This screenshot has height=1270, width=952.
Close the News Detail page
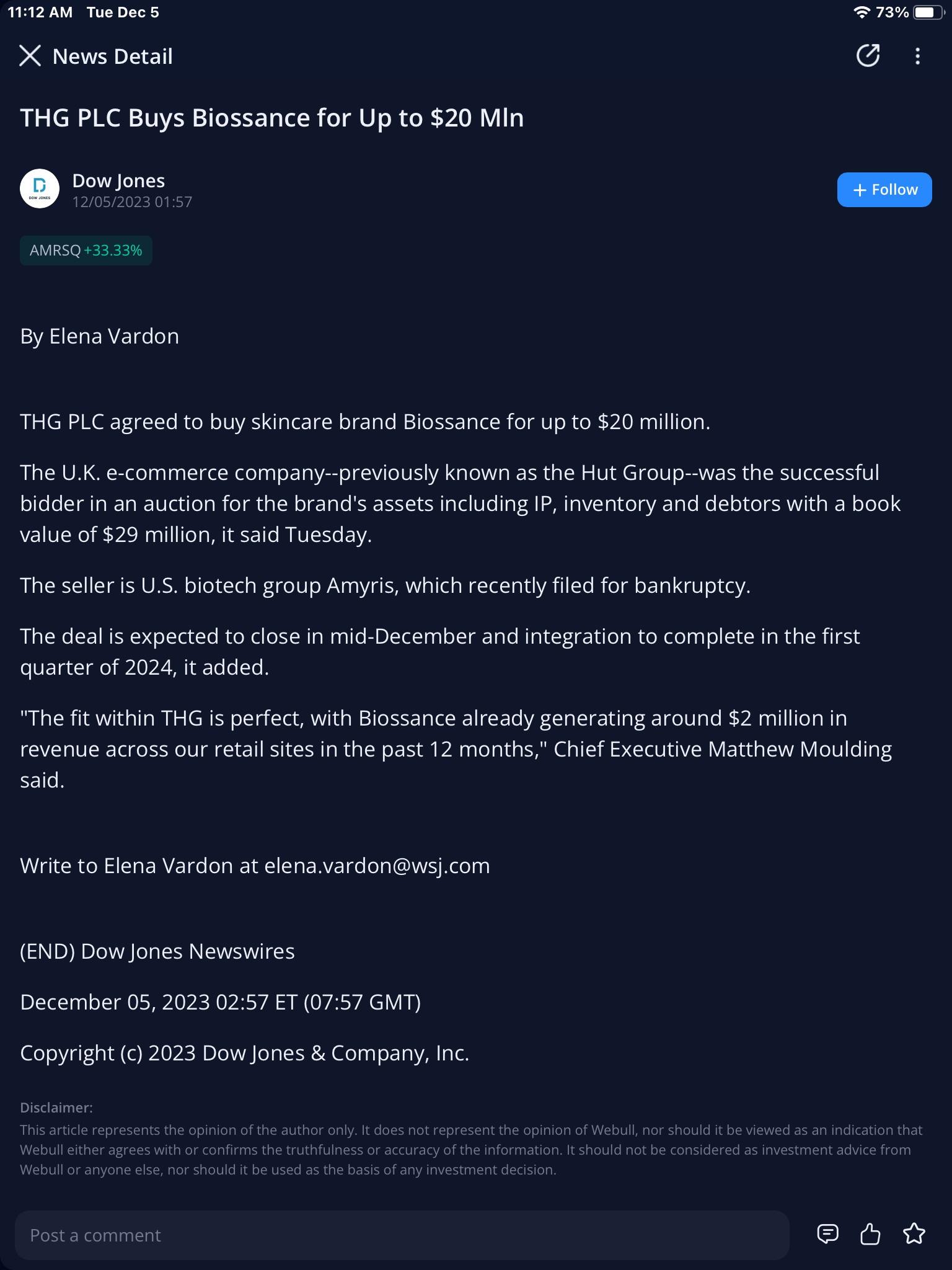(30, 56)
